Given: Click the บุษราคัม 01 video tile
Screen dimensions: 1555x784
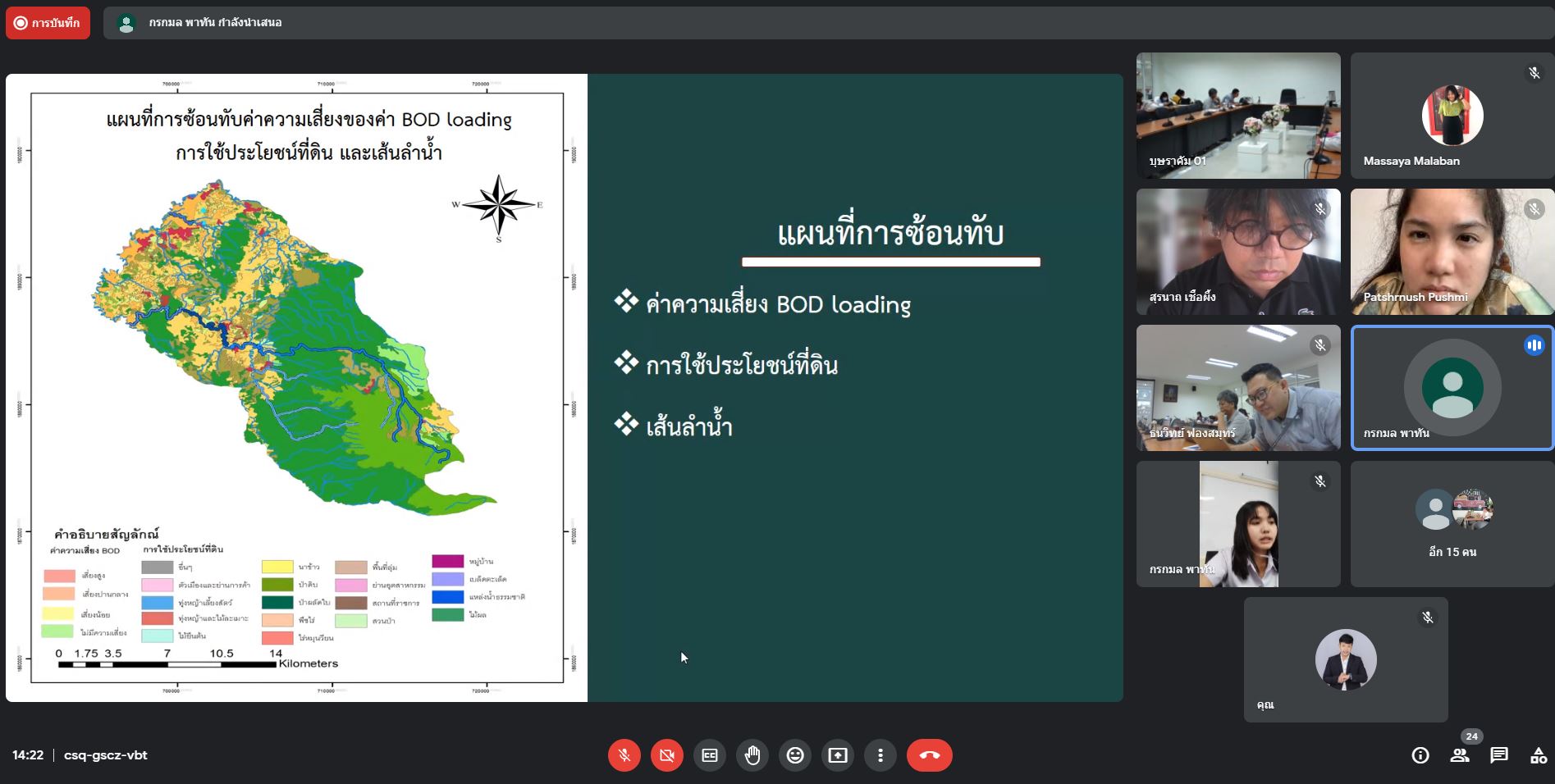Looking at the screenshot, I should 1237,116.
